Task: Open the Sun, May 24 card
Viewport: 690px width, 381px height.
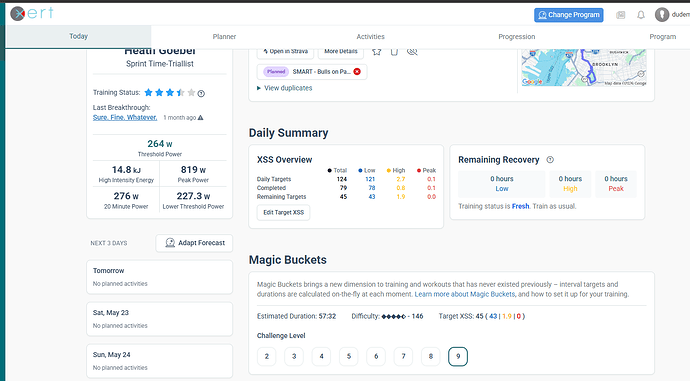Action: 159,361
